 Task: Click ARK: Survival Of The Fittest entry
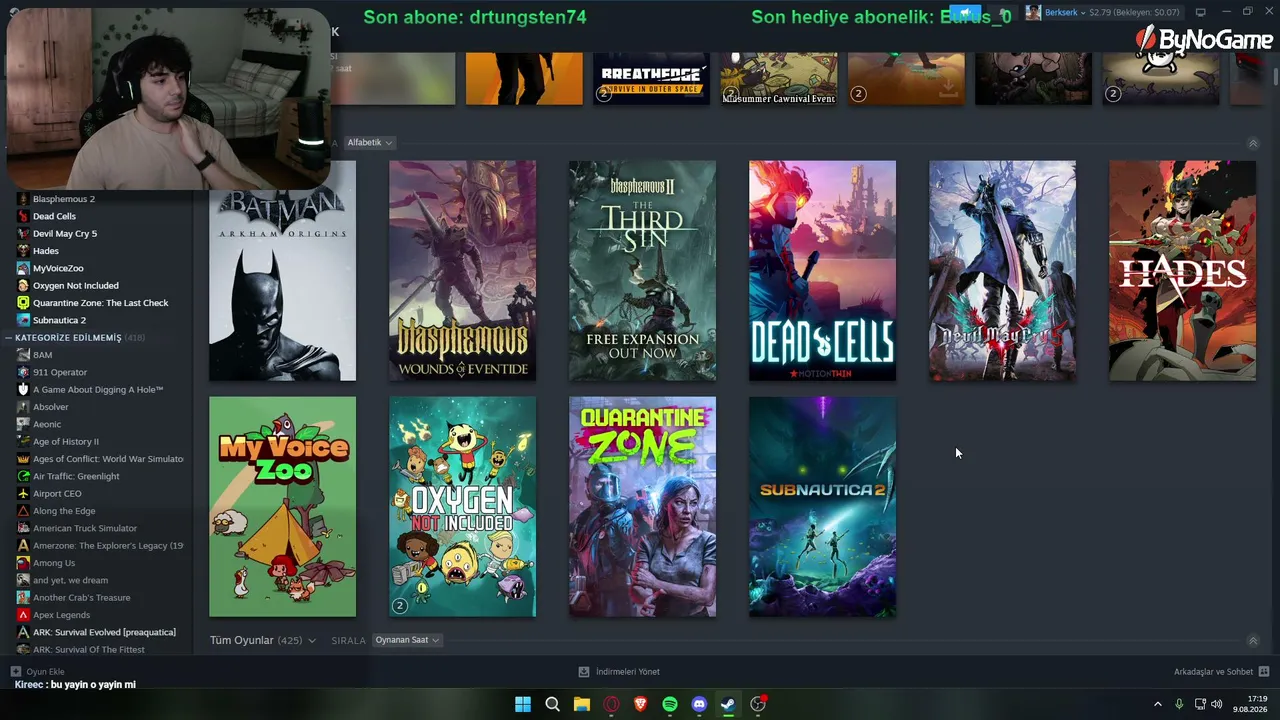(89, 649)
